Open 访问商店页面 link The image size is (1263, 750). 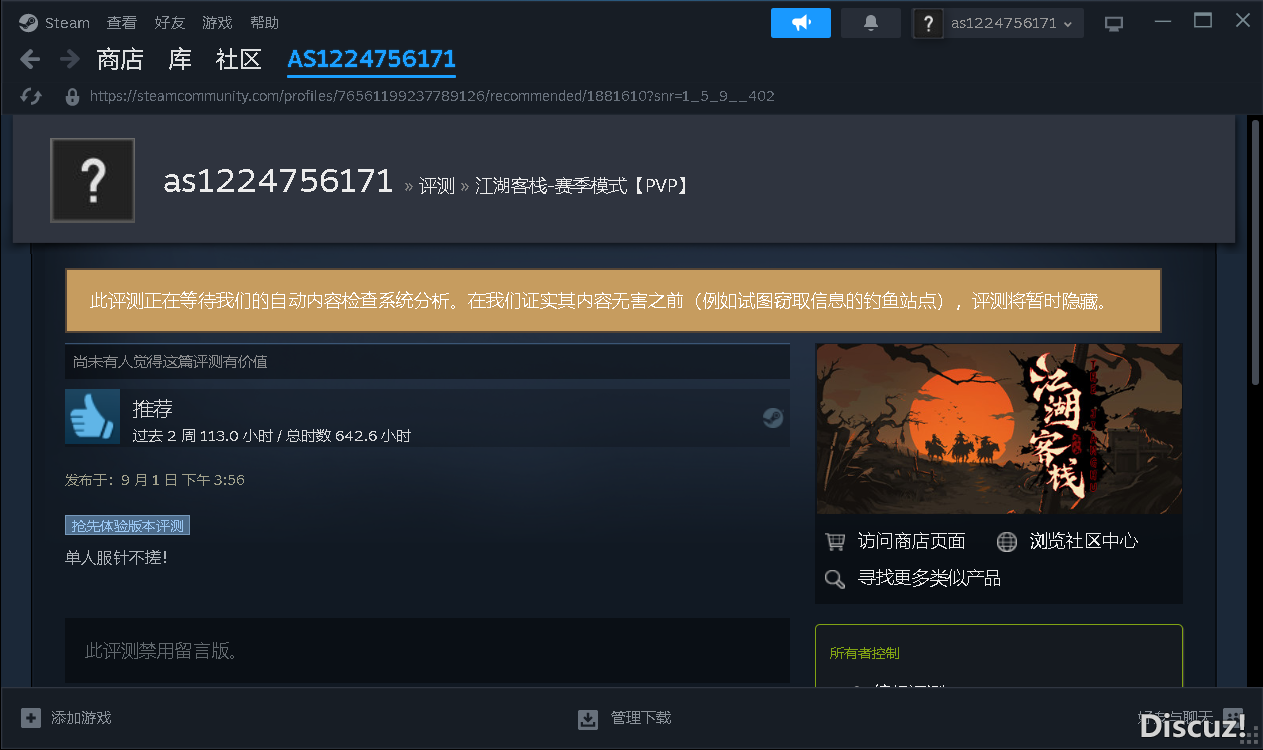pyautogui.click(x=912, y=541)
